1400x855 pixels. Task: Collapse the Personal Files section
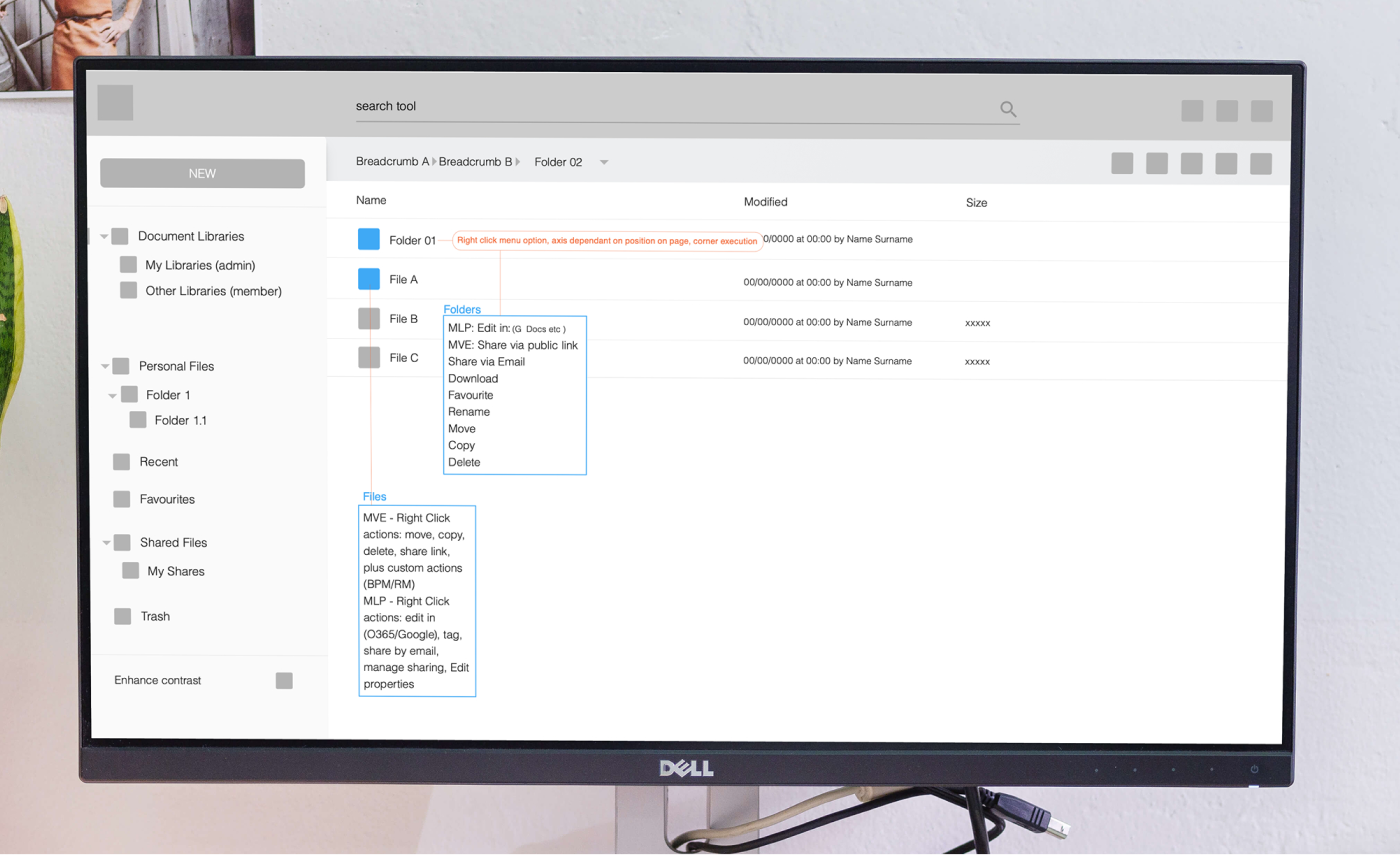coord(105,367)
